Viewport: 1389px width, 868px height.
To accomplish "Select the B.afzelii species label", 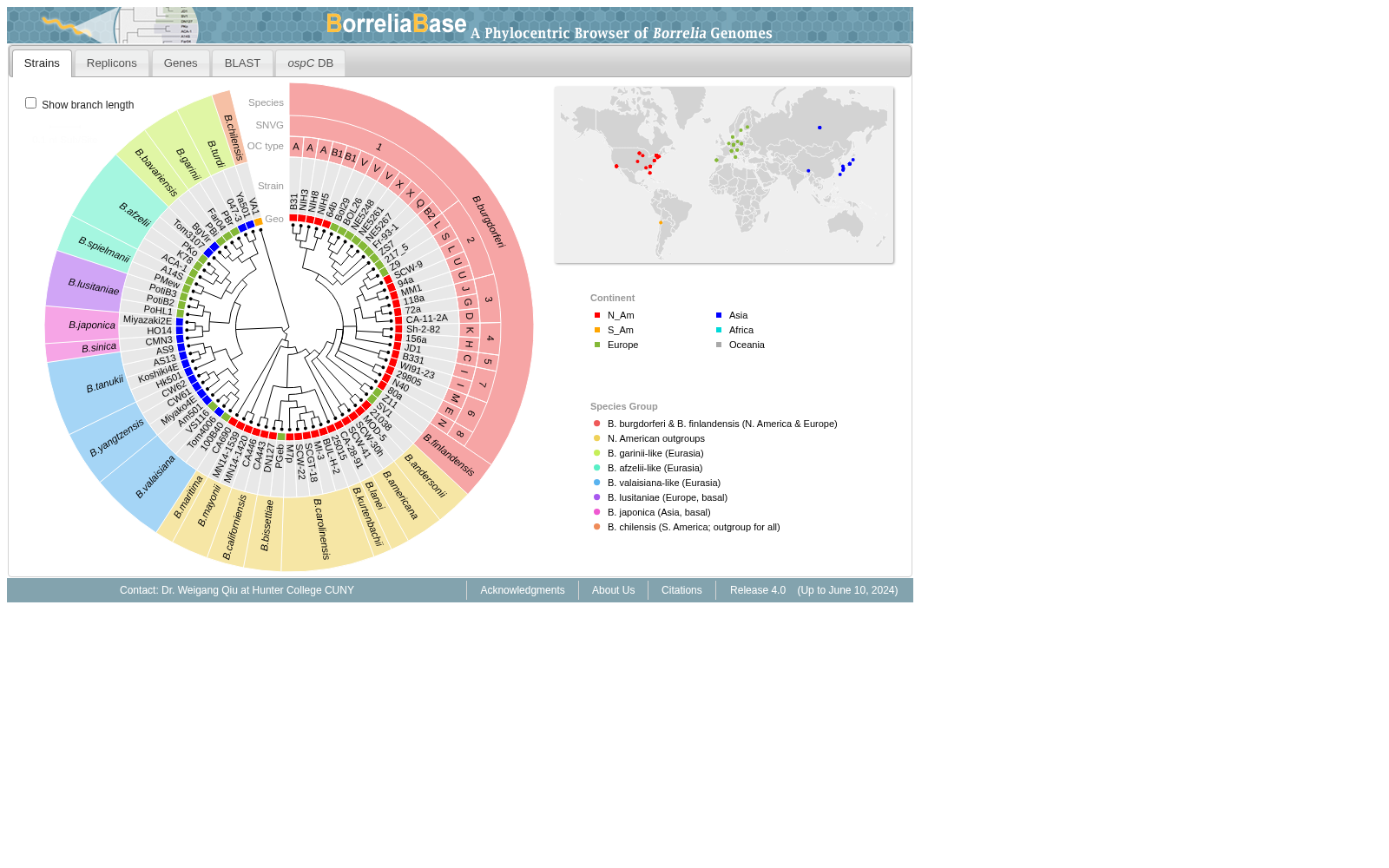I will pos(135,214).
